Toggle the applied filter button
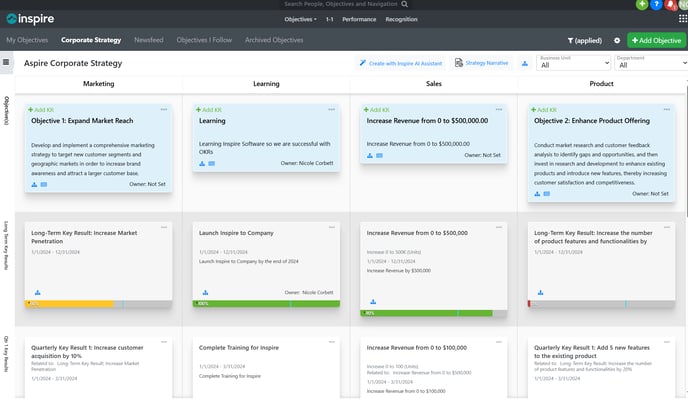 tap(584, 40)
